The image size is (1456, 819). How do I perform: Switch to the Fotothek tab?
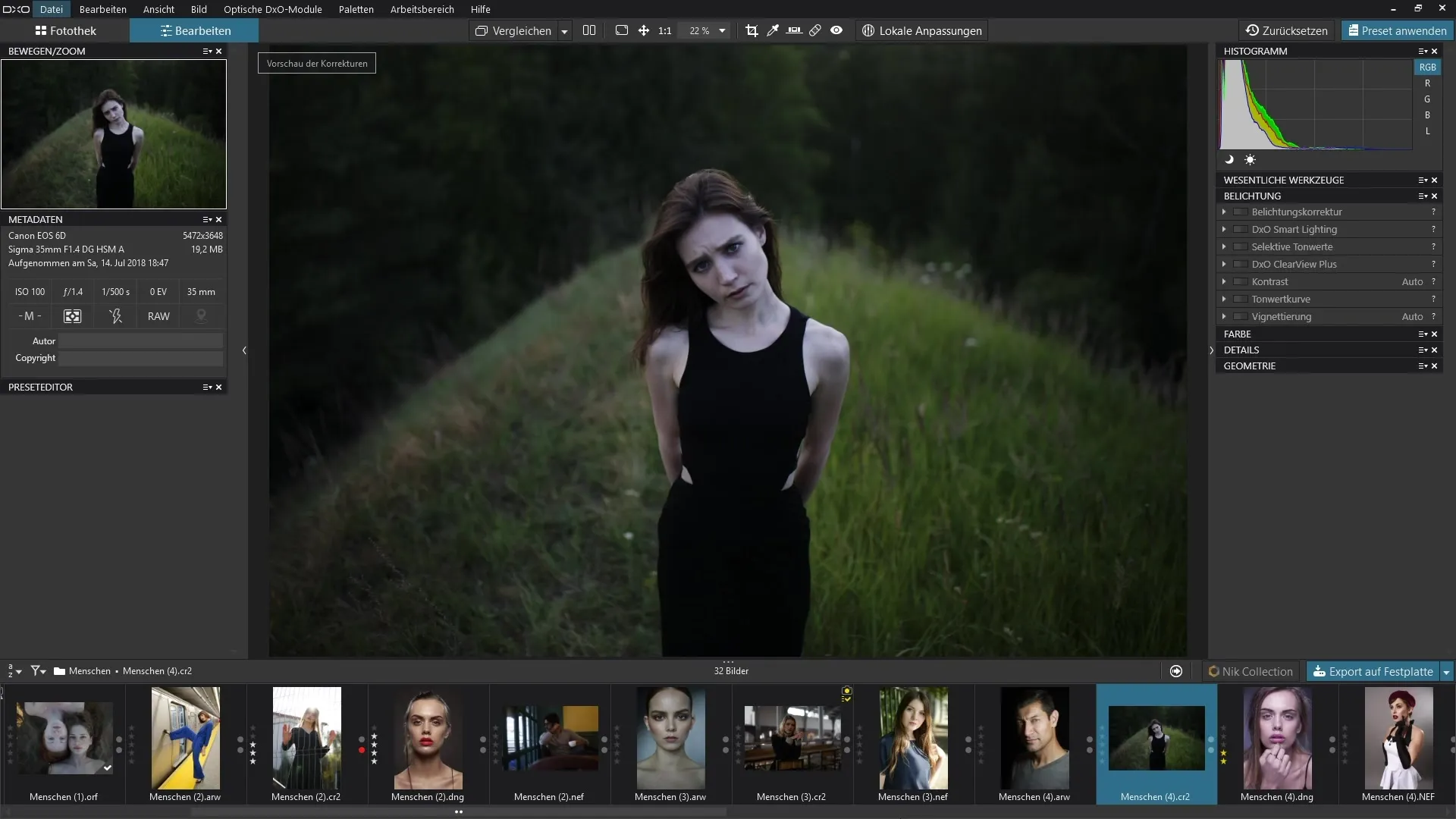[65, 30]
